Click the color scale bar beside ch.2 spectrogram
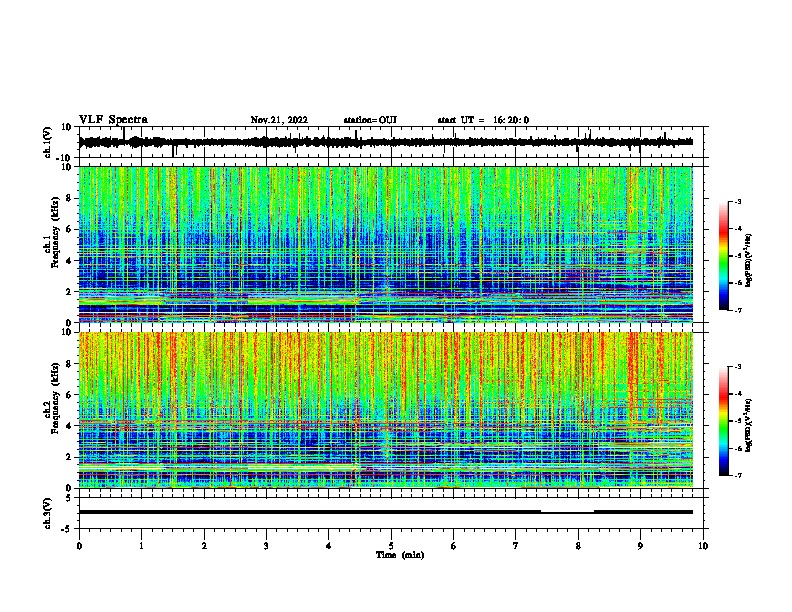 tap(723, 421)
